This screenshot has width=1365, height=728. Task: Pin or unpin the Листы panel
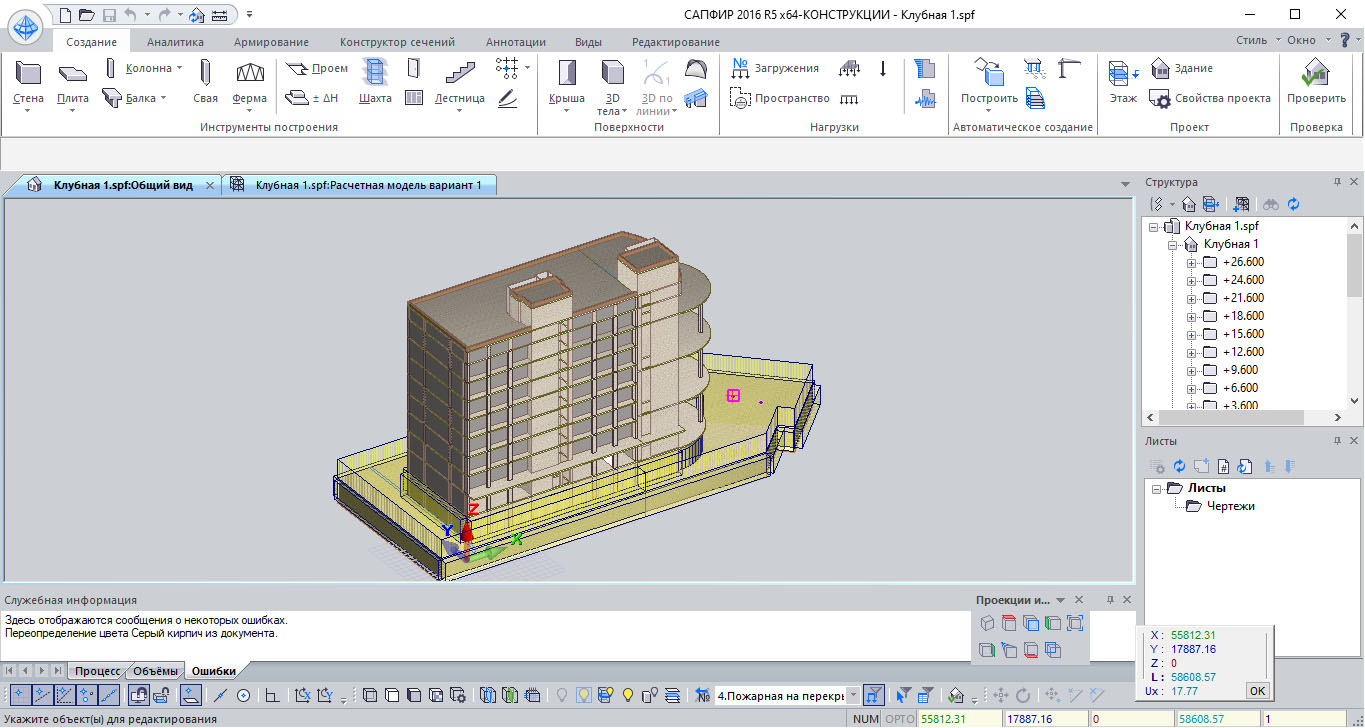1337,441
